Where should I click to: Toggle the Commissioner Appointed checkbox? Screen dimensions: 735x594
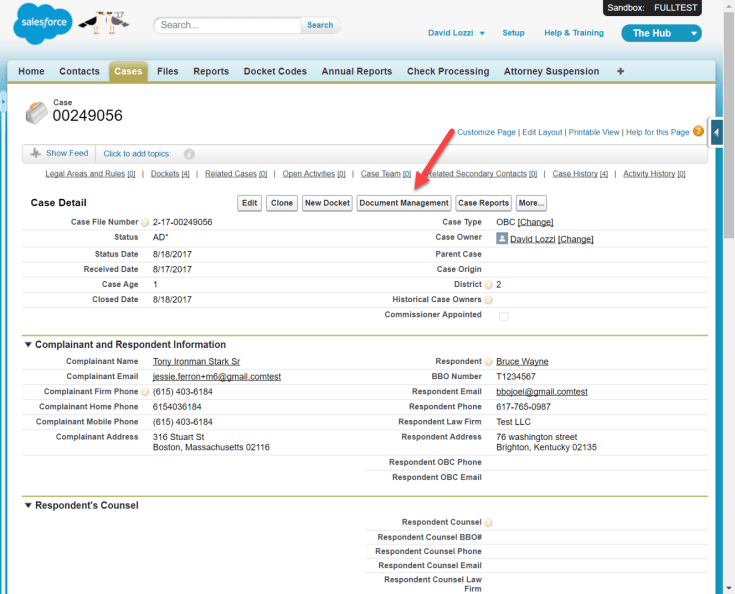[x=503, y=316]
